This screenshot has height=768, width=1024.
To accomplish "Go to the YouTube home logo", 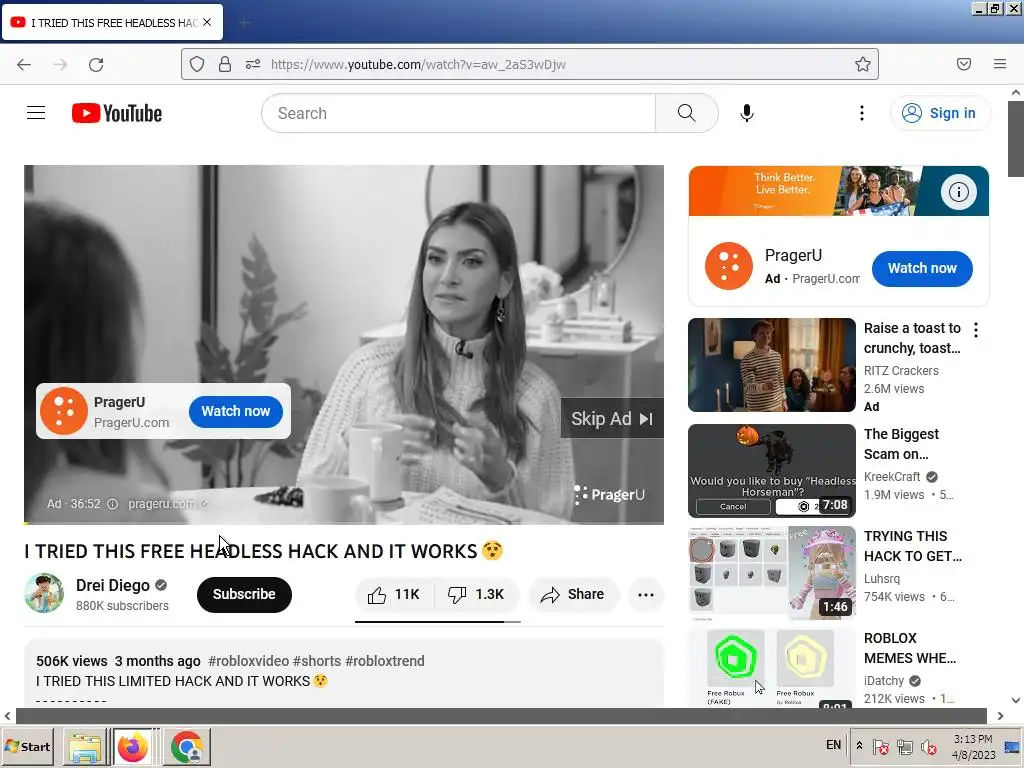I will click(x=117, y=113).
